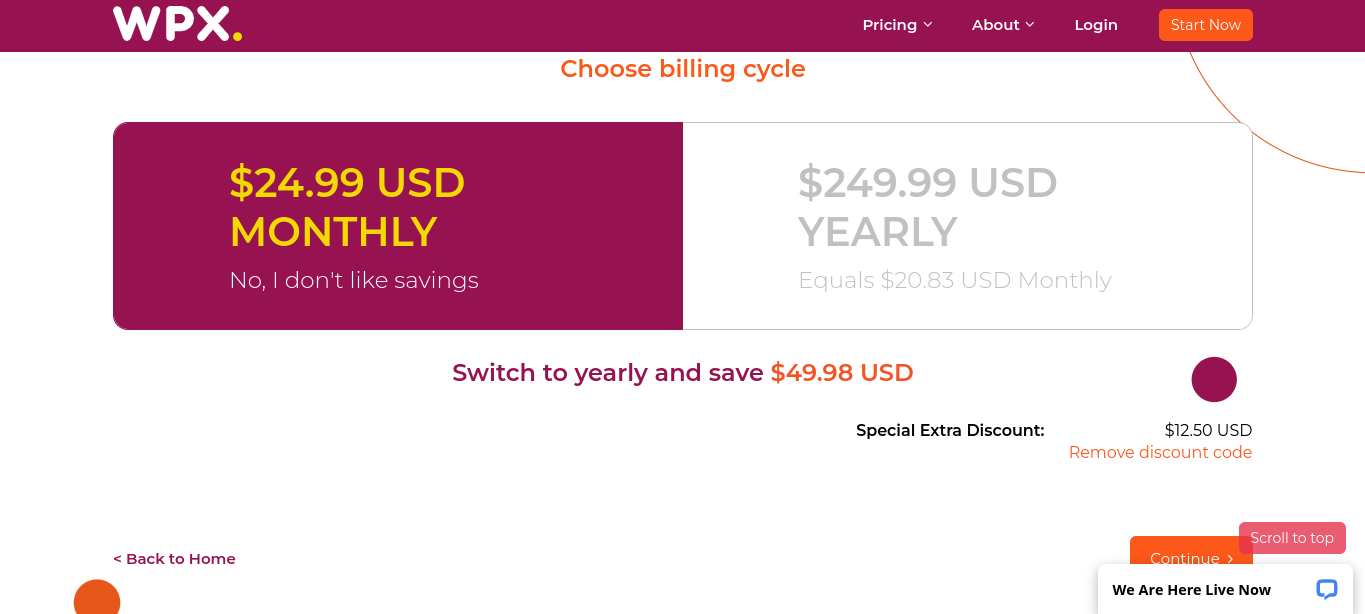Viewport: 1365px width, 614px height.
Task: Select the $249.99 USD Yearly billing option
Action: [967, 226]
